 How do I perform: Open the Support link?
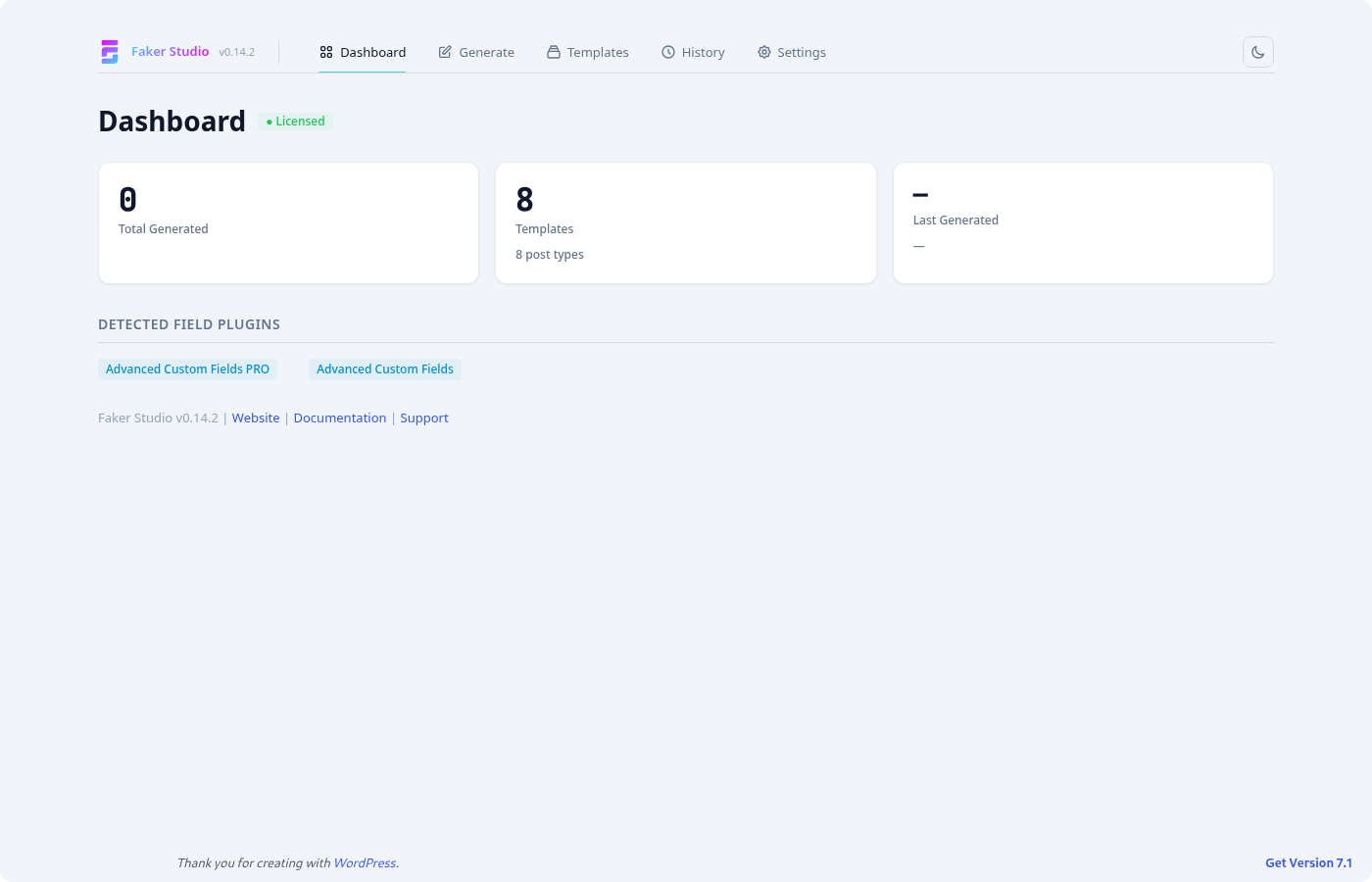coord(424,418)
